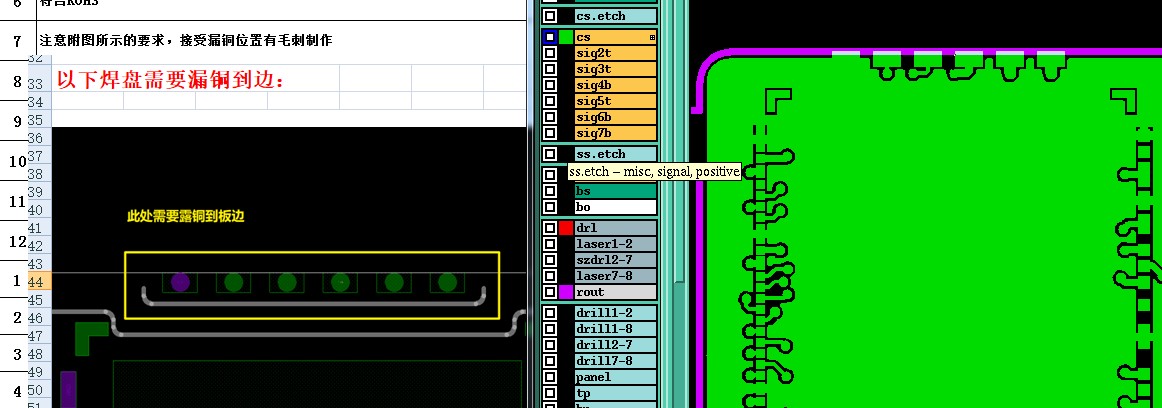The width and height of the screenshot is (1162, 408).
Task: Check the laser7-8 layer checkbox
Action: point(550,276)
